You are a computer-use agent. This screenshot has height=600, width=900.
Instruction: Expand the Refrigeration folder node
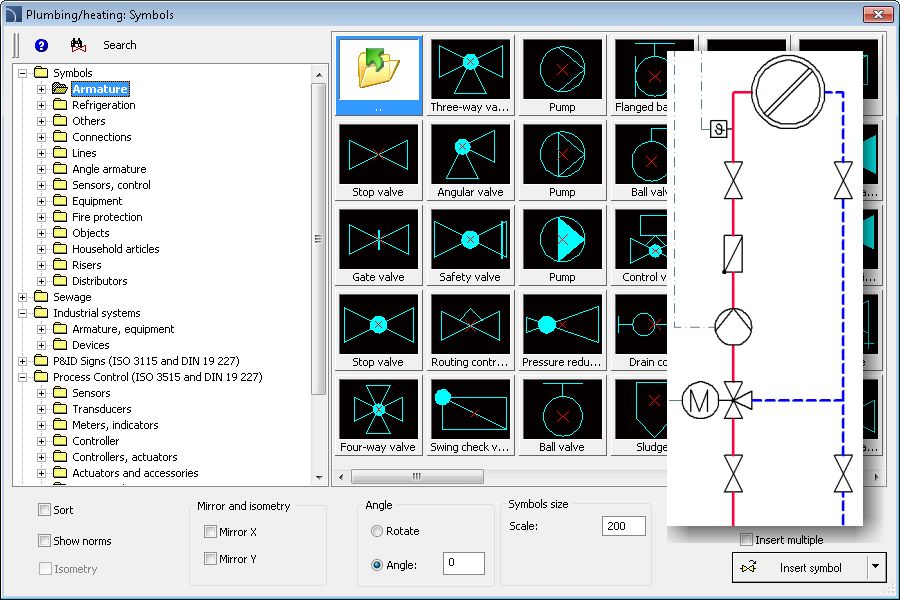click(41, 105)
